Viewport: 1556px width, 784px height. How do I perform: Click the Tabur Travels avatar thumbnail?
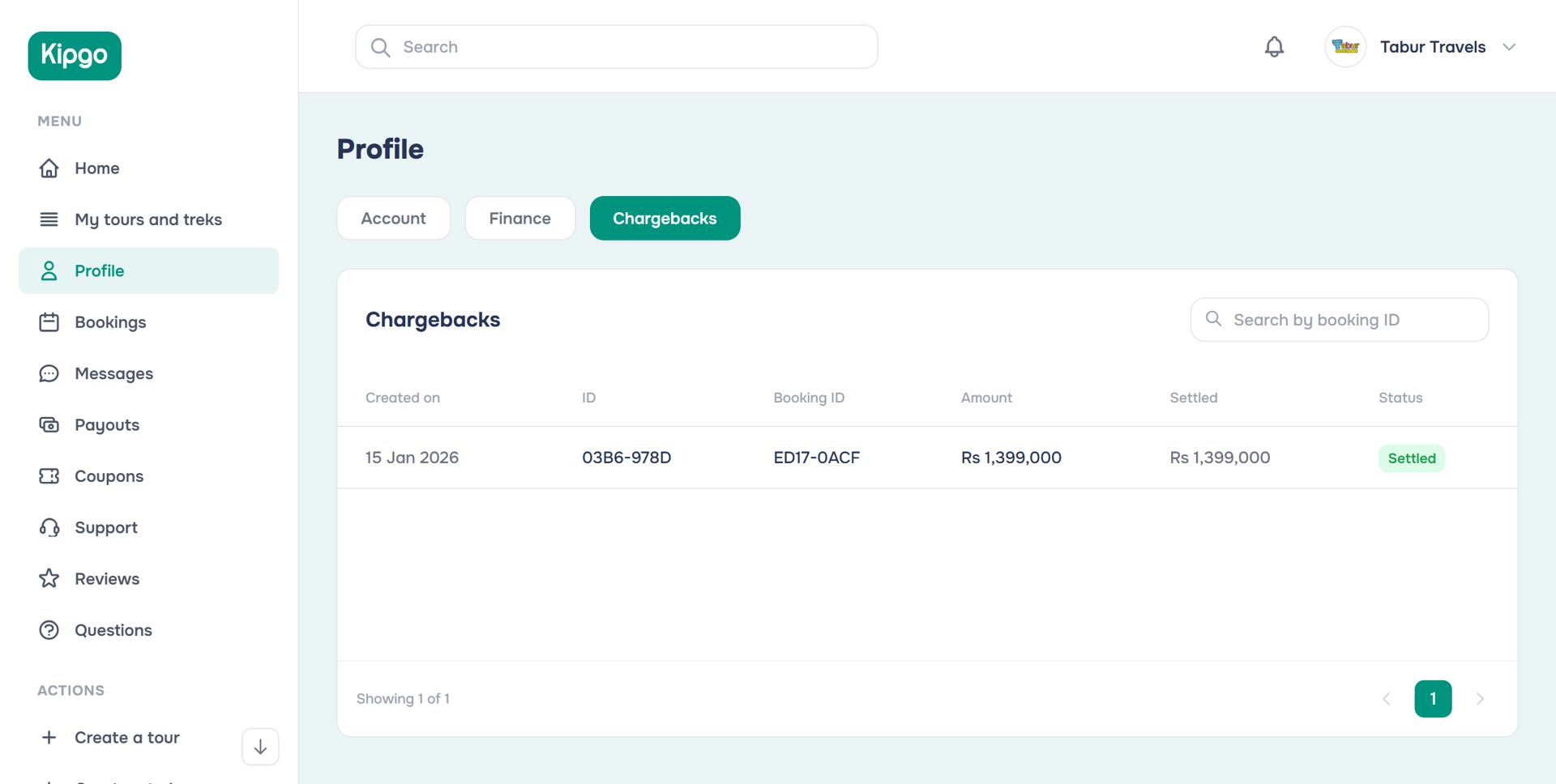click(1344, 46)
